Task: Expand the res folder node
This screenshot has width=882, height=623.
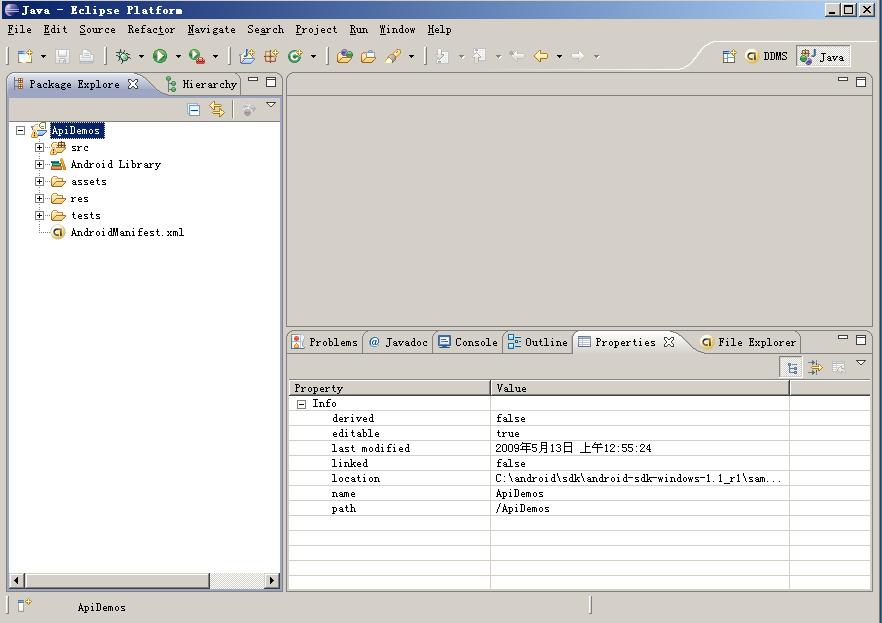Action: (x=39, y=198)
